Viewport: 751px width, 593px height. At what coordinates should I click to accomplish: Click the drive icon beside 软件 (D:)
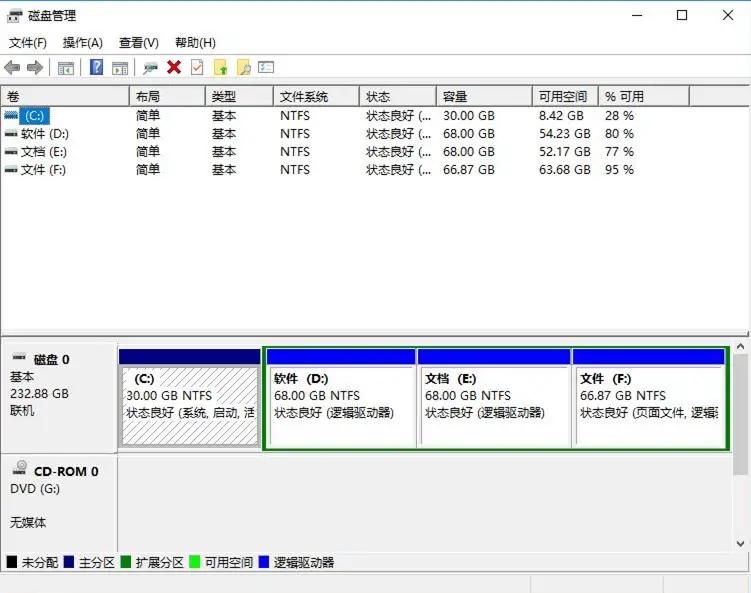(11, 134)
